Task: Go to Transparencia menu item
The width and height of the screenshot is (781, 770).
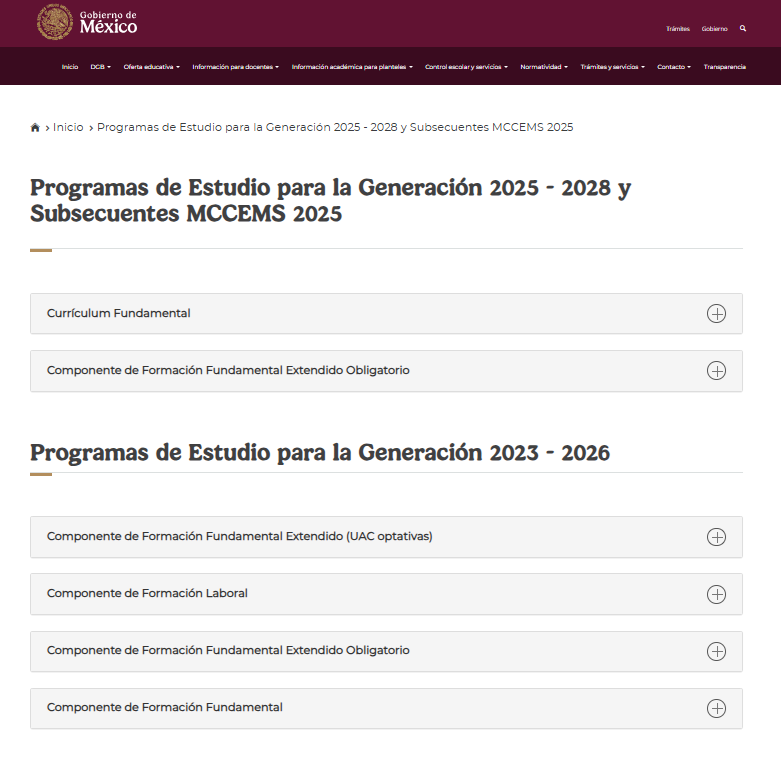Action: [x=724, y=67]
